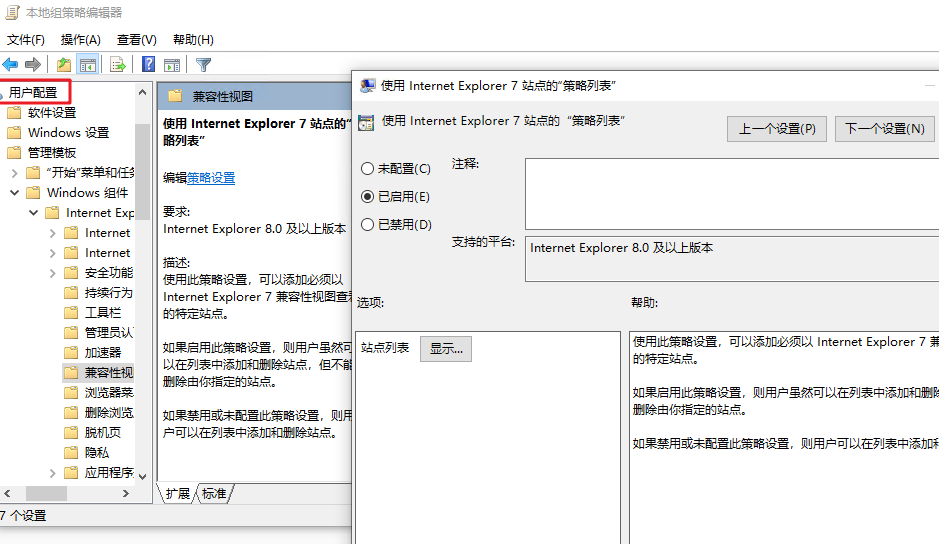Image resolution: width=939 pixels, height=544 pixels.
Task: Open the 操作(A) menu
Action: click(80, 40)
